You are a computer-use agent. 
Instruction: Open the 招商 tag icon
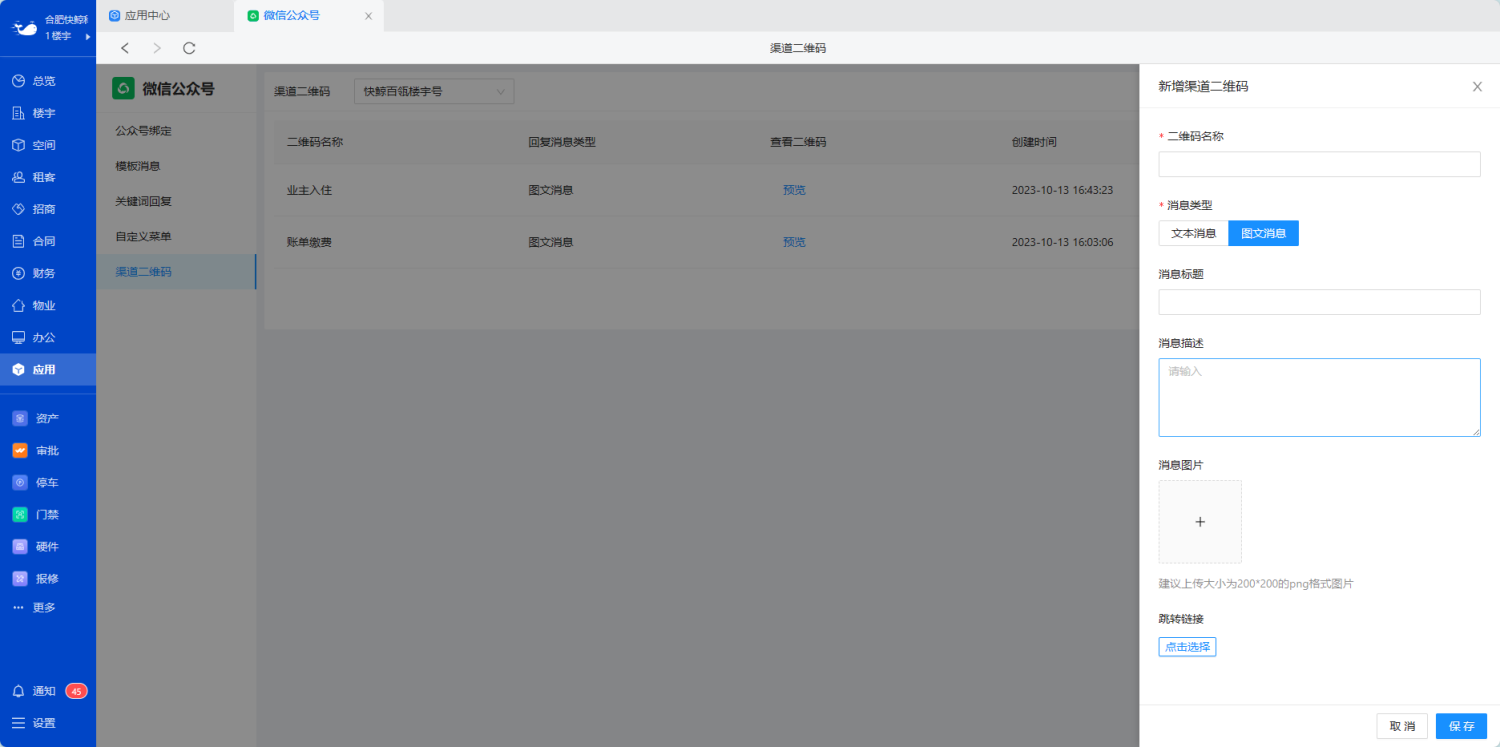[18, 209]
